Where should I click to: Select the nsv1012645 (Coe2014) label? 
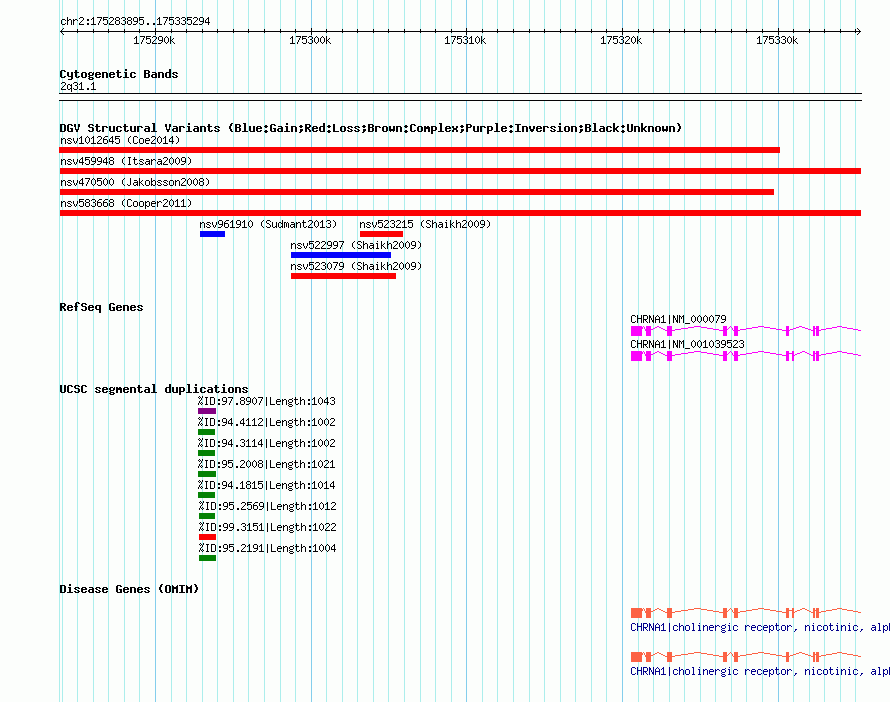[120, 140]
